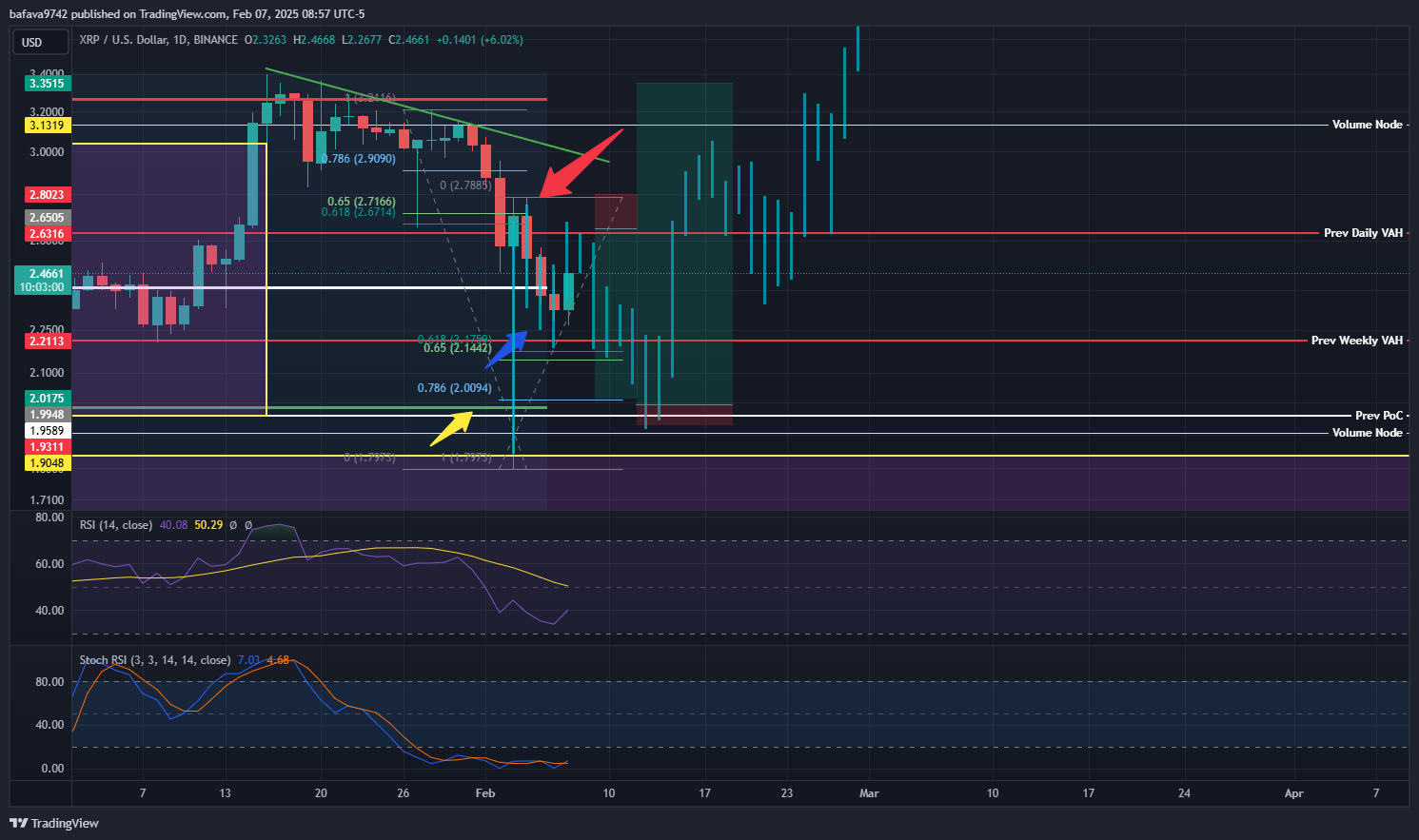Click the Mar date axis label
The image size is (1419, 840).
point(869,793)
